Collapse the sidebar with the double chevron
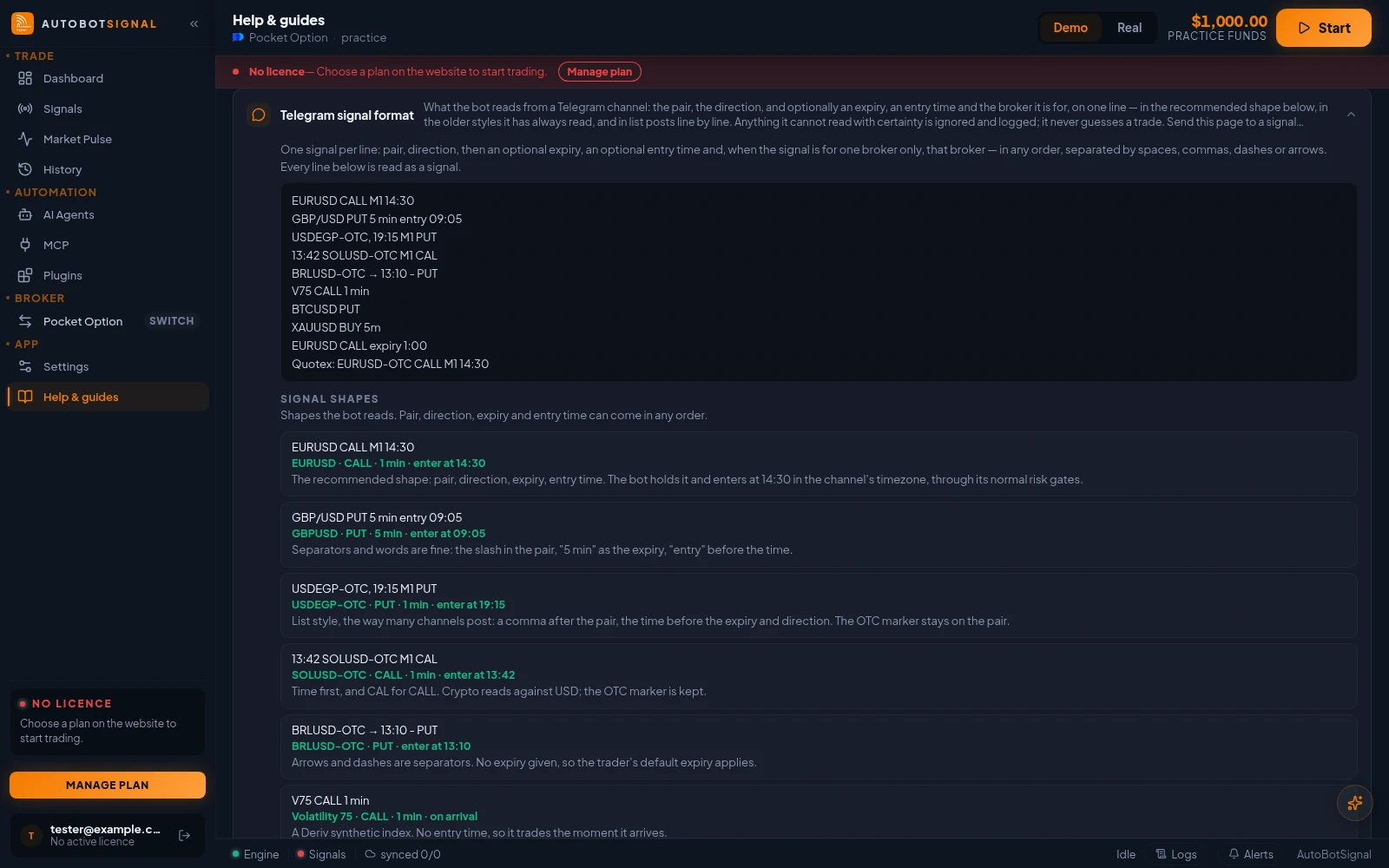1389x868 pixels. click(194, 24)
